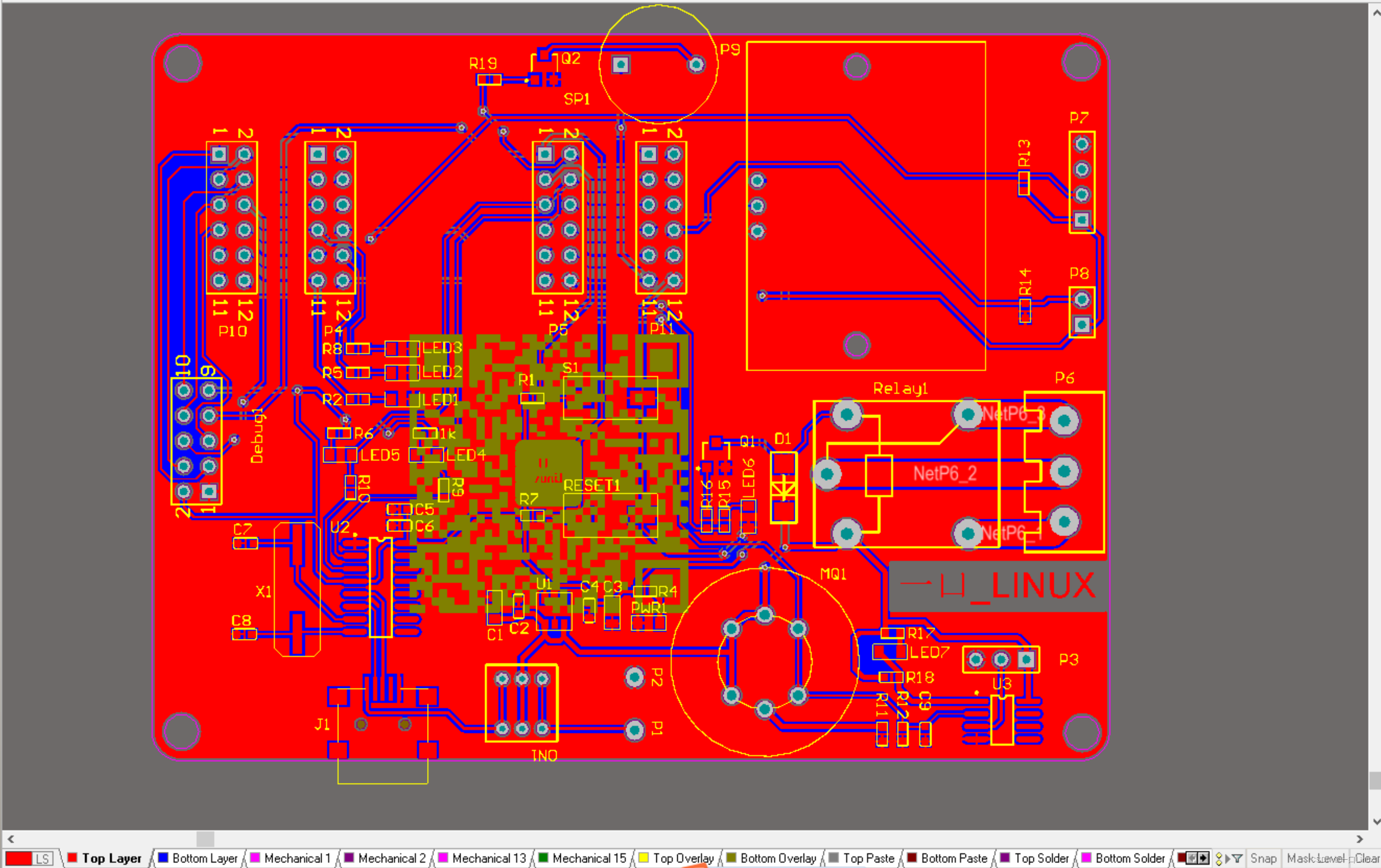Select the Mechanical 2 layer tab
Image resolution: width=1381 pixels, height=868 pixels.
tap(385, 858)
